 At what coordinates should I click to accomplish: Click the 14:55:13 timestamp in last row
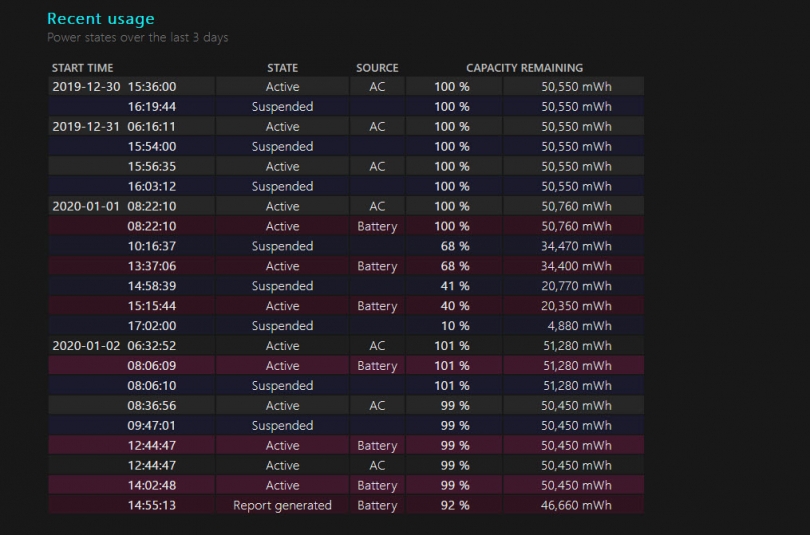pos(151,506)
